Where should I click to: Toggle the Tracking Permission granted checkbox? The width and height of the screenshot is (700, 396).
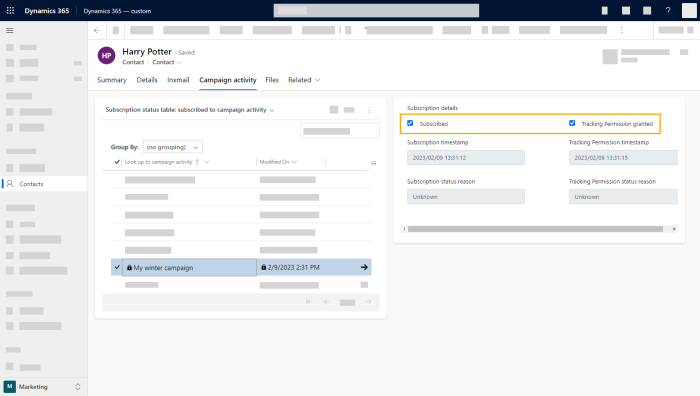[572, 123]
